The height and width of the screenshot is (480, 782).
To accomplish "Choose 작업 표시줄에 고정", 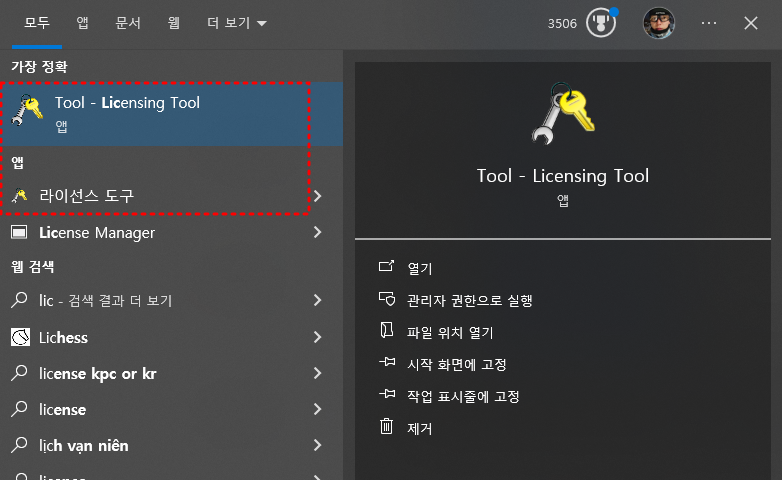I will click(463, 396).
